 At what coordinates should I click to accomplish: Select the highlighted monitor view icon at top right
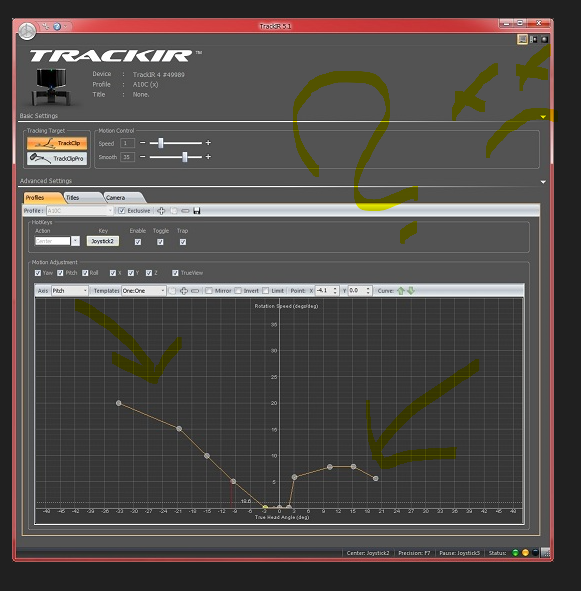click(523, 39)
